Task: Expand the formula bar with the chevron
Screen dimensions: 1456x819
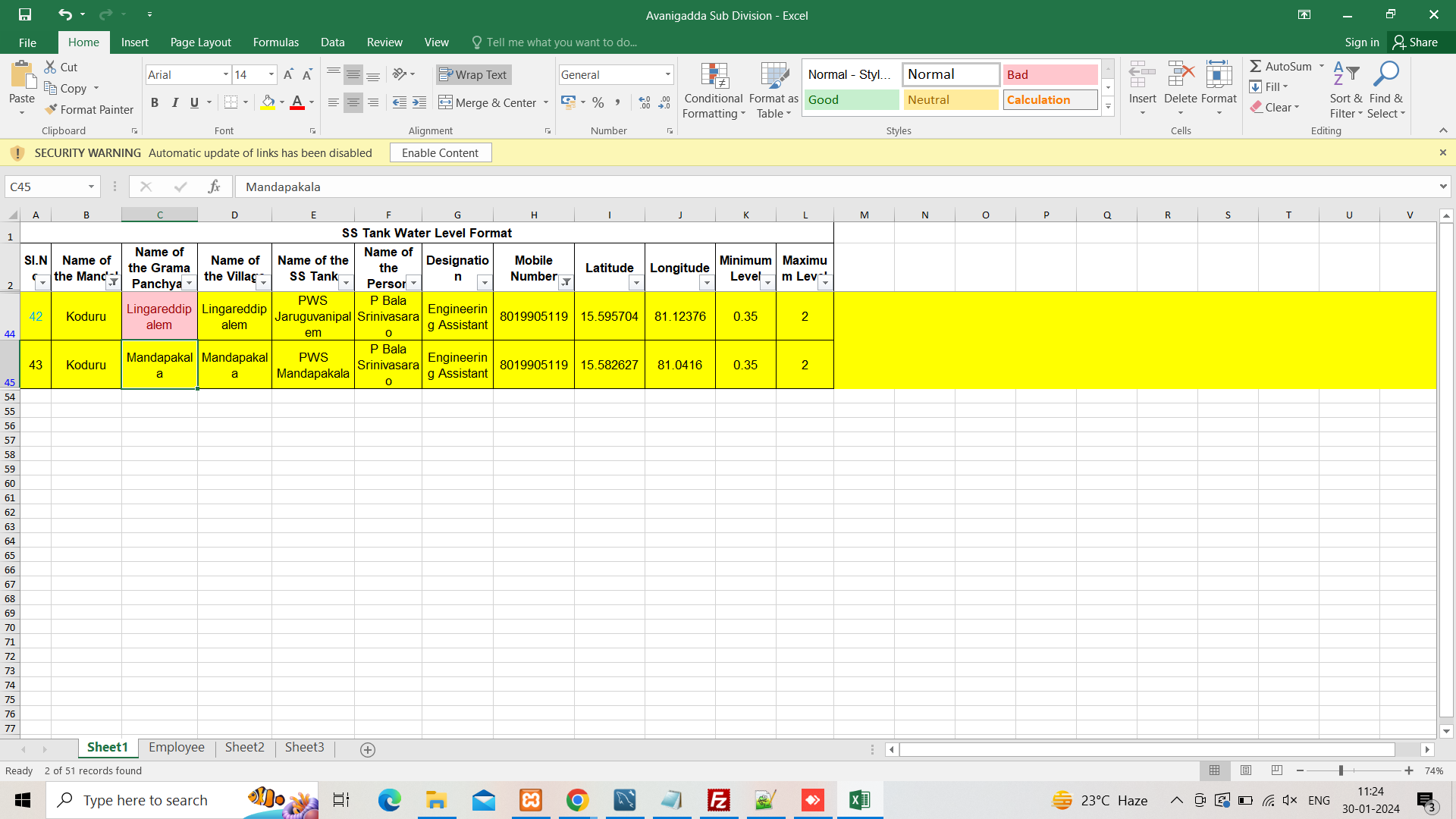Action: coord(1443,187)
